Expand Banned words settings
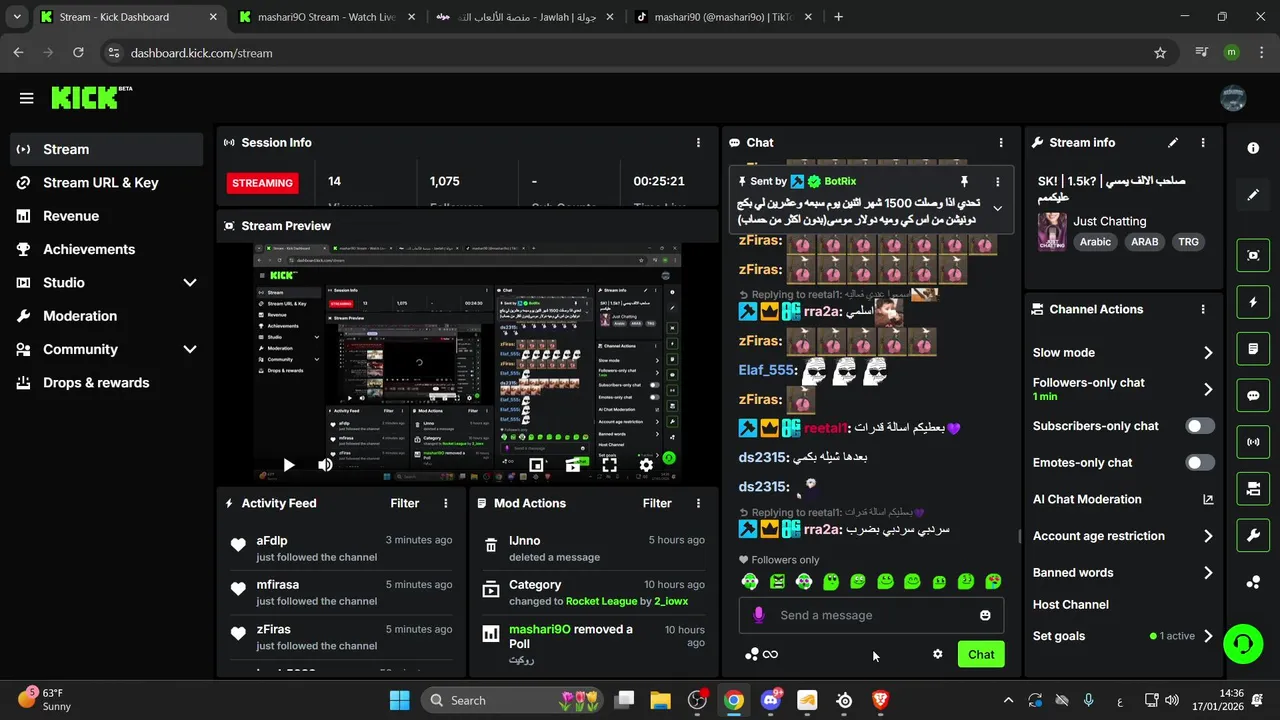The width and height of the screenshot is (1280, 720). coord(1208,573)
